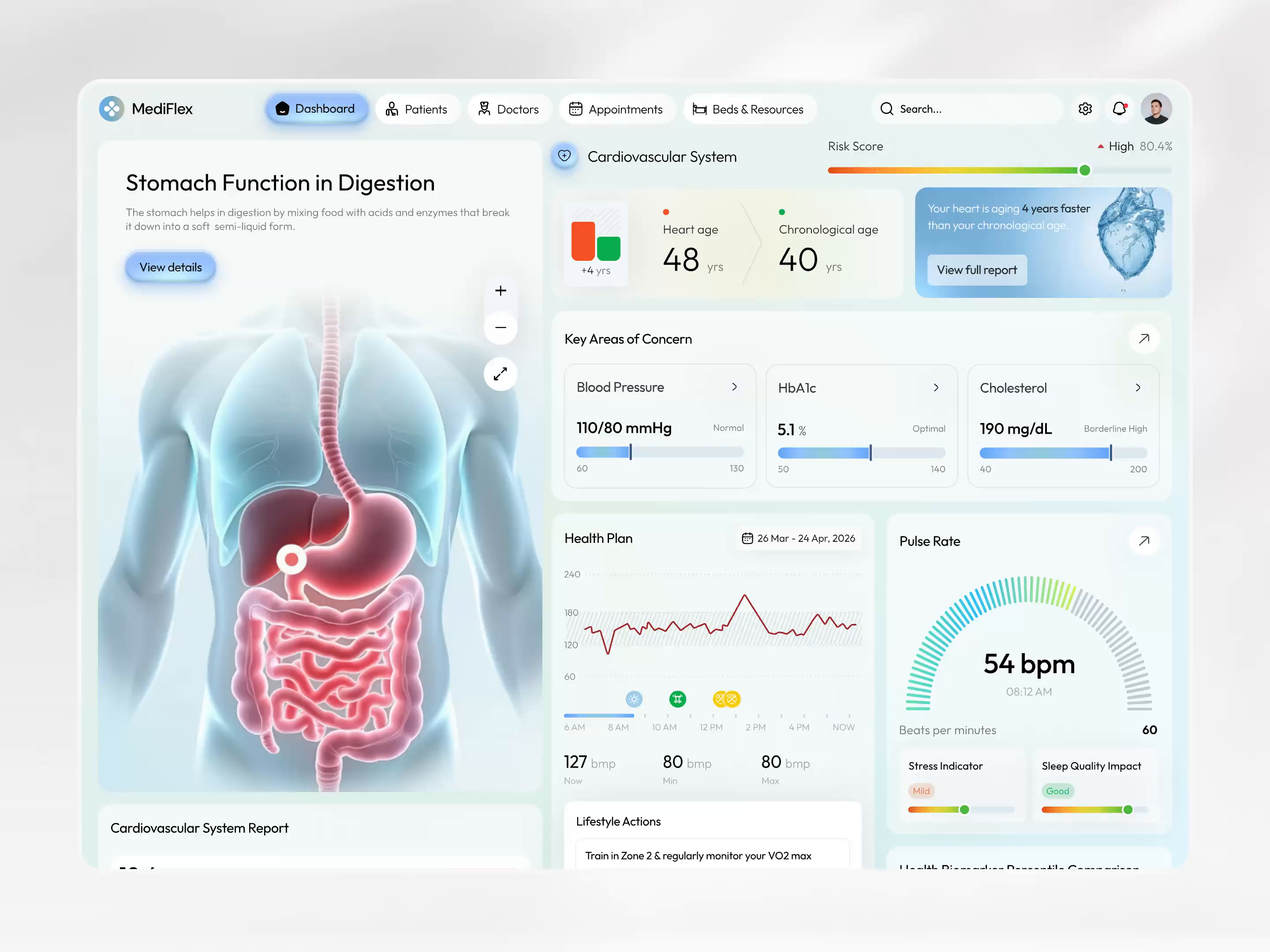Open Beds & Resources tab

coord(749,109)
